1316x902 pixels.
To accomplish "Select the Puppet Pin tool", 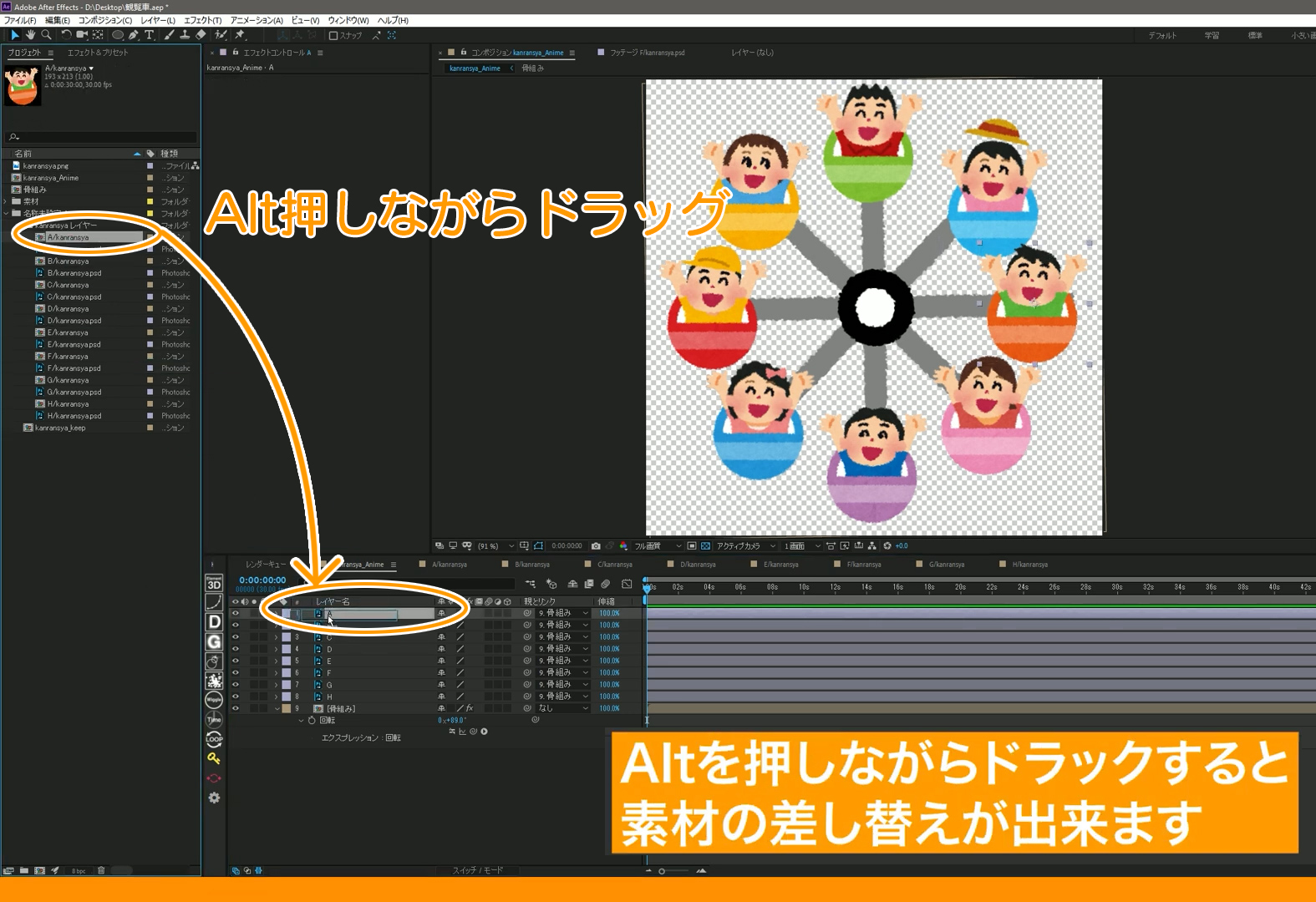I will pyautogui.click(x=240, y=35).
